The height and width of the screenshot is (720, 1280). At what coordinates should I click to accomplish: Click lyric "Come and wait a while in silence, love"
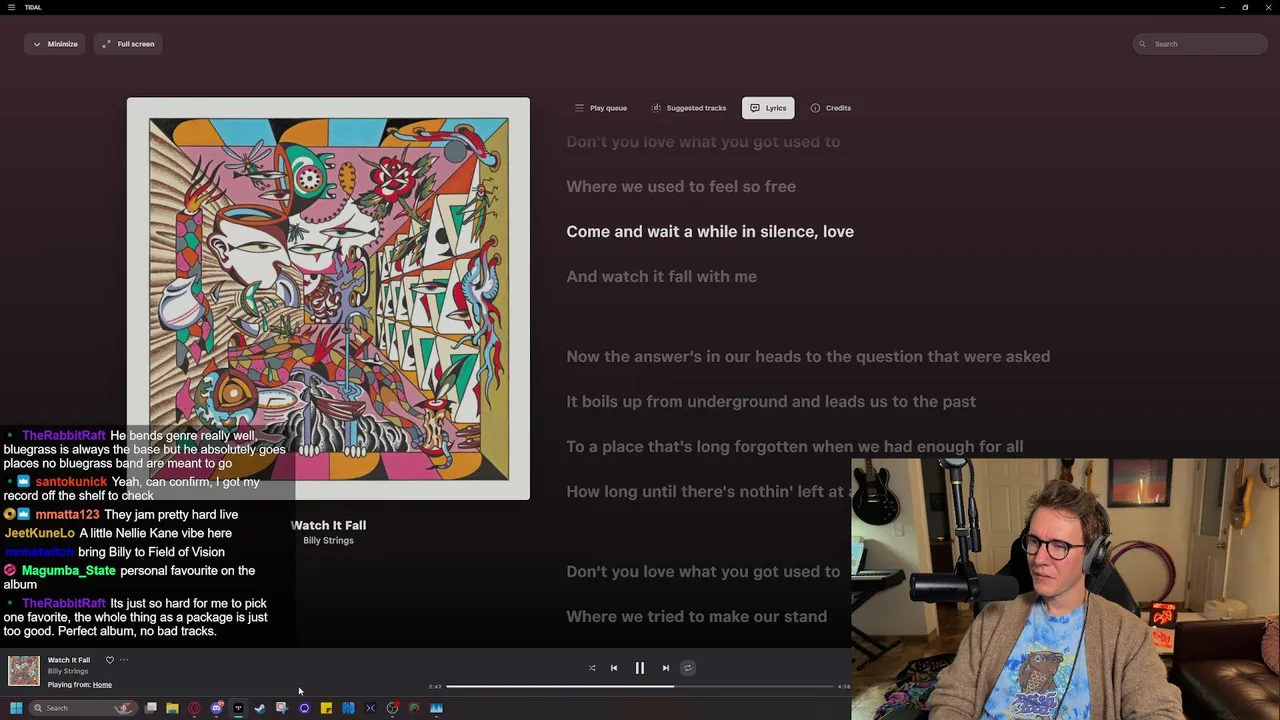pos(710,232)
